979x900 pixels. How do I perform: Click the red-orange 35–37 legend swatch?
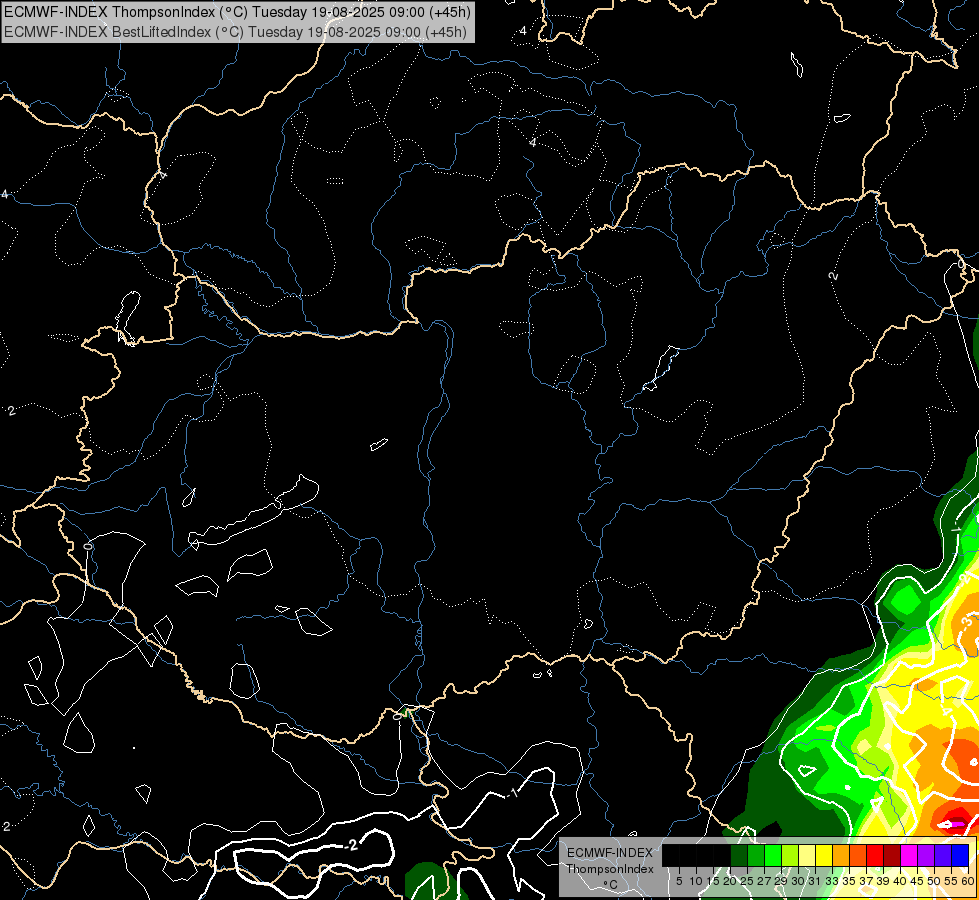click(x=858, y=855)
